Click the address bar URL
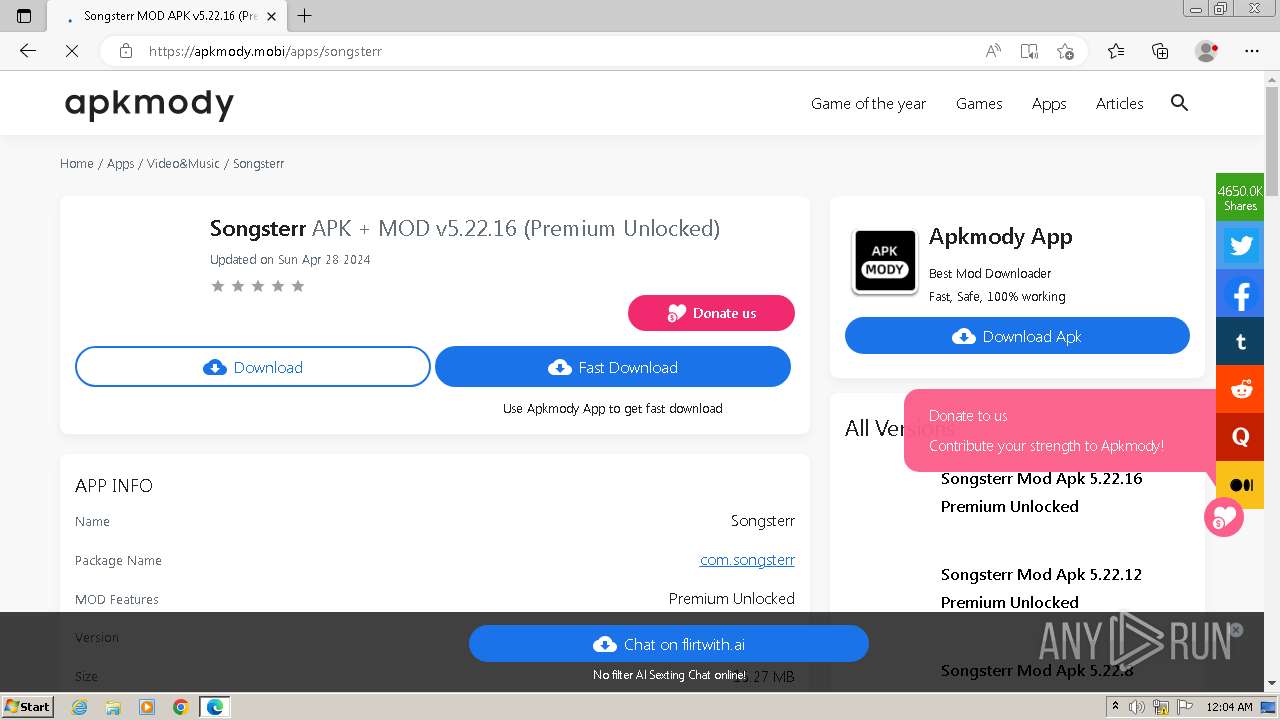The height and width of the screenshot is (720, 1280). tap(265, 51)
